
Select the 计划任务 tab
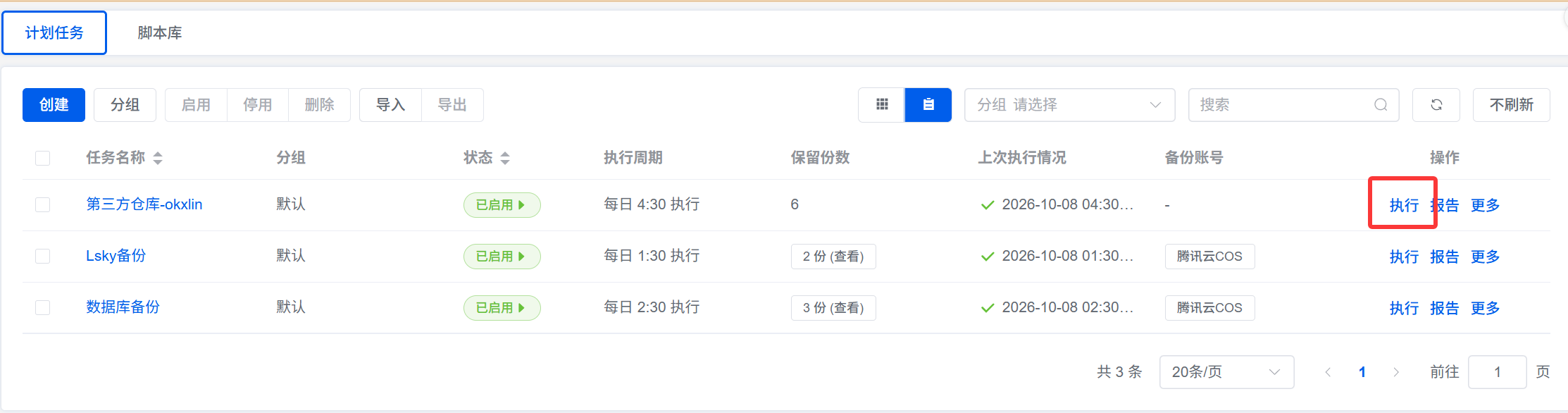click(x=54, y=32)
